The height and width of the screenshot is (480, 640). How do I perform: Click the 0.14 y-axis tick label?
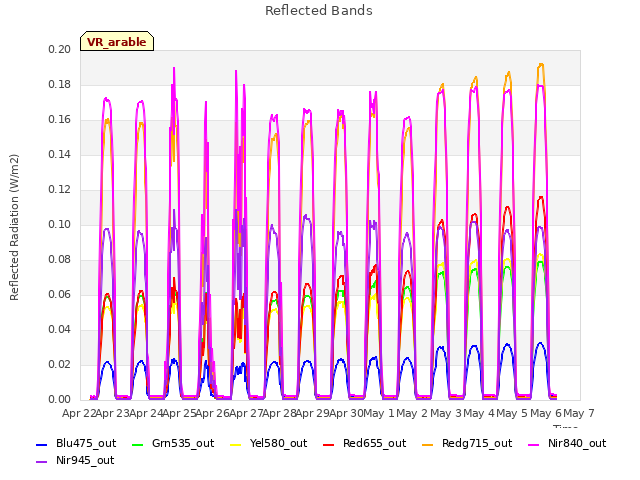60,154
